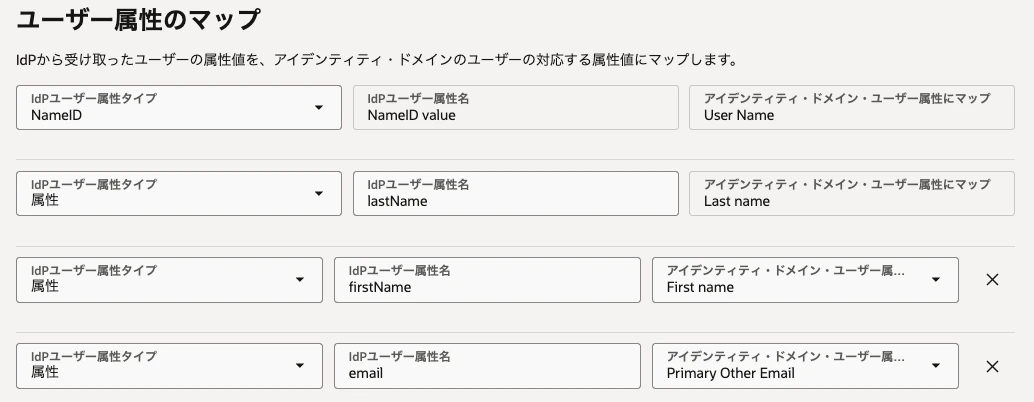Open the 属性 type dropdown for email row
Image resolution: width=1034 pixels, height=402 pixels.
169,366
